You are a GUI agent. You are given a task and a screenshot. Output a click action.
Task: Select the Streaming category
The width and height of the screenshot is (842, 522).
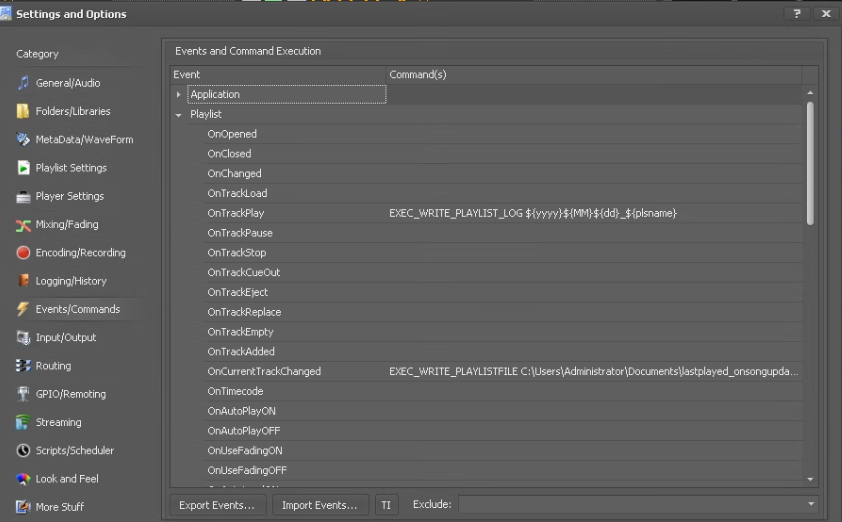tap(59, 423)
